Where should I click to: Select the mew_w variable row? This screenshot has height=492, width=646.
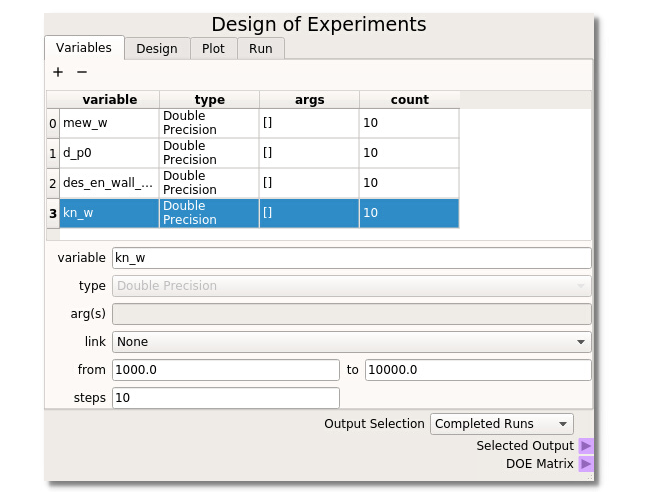pyautogui.click(x=108, y=123)
